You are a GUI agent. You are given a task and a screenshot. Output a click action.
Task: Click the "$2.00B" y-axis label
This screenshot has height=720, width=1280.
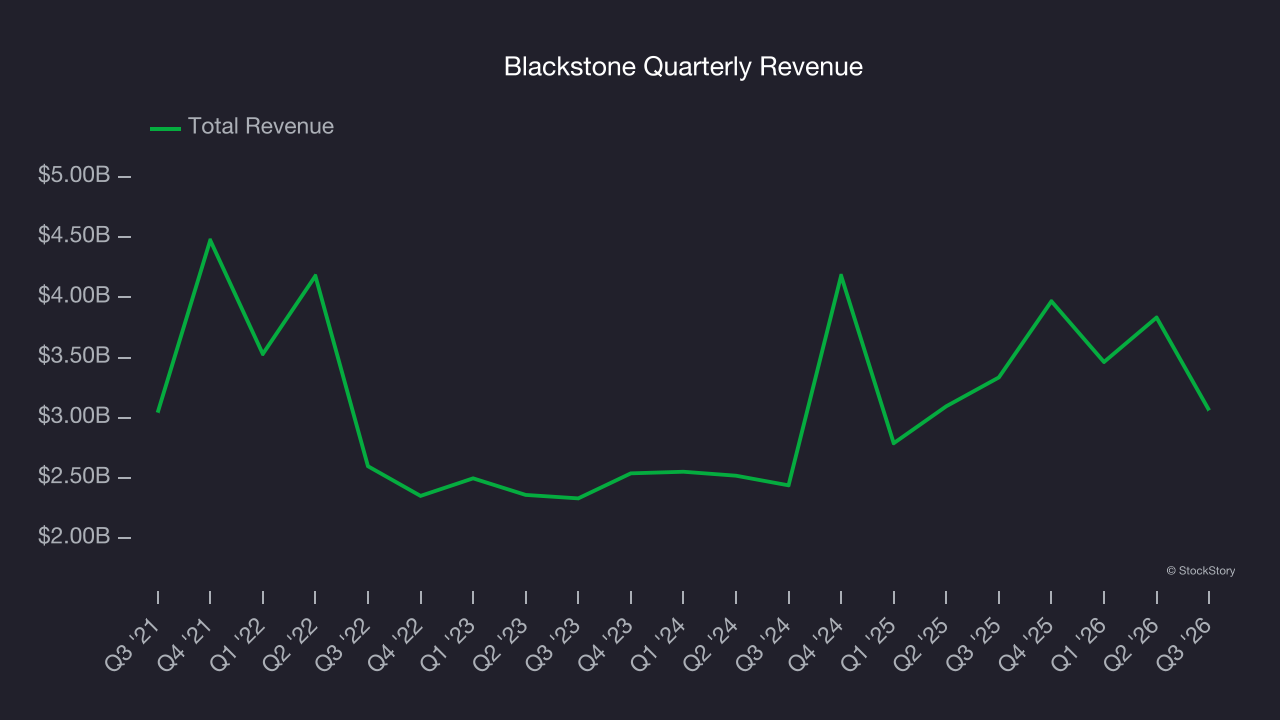pyautogui.click(x=74, y=536)
